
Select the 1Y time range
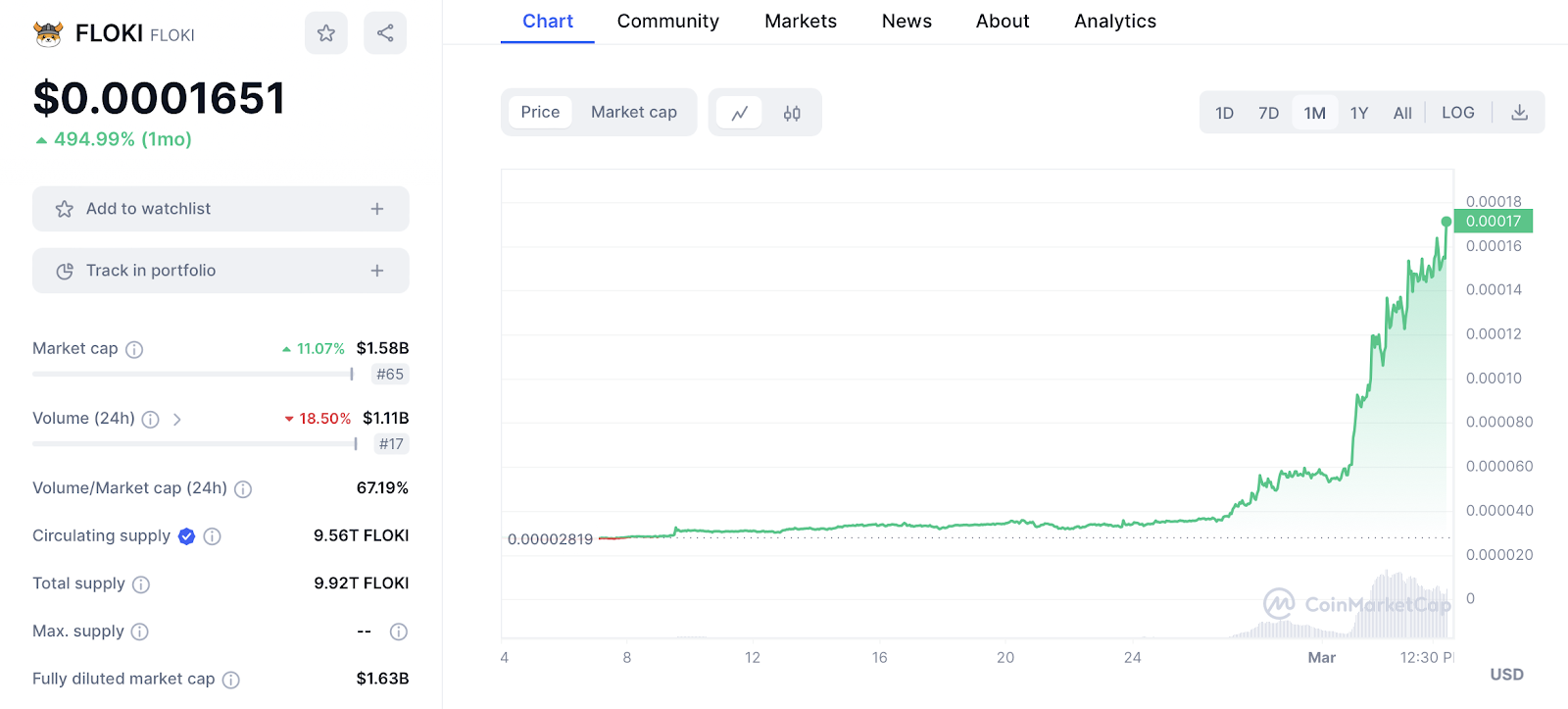point(1358,113)
